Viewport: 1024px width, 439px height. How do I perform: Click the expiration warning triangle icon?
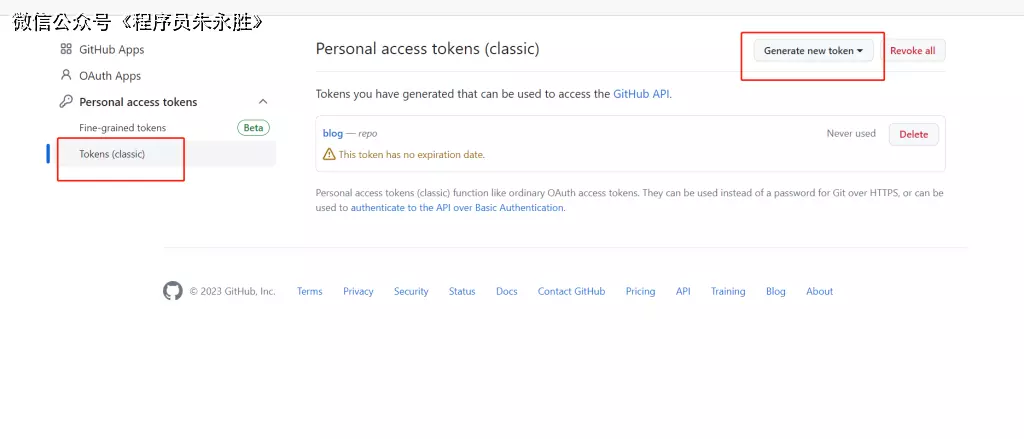click(x=329, y=154)
